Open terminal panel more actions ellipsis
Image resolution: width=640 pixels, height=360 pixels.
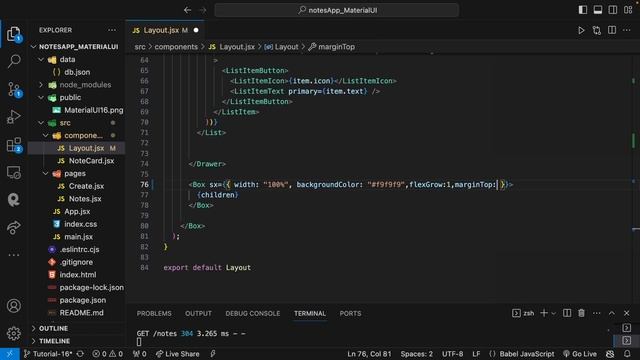(x=596, y=313)
